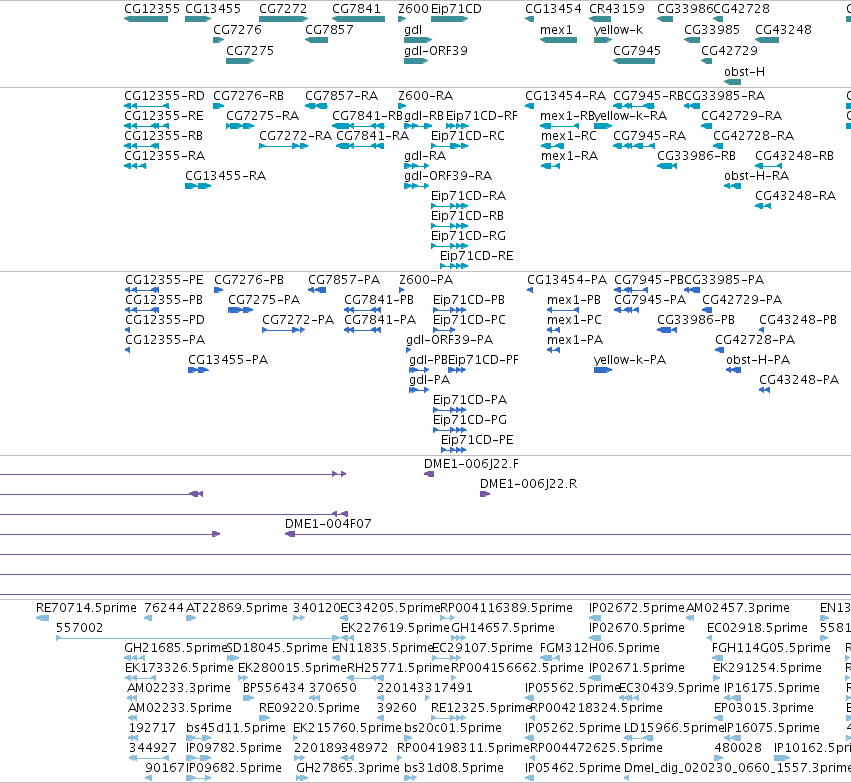Click the yellow-k gene label
851x783 pixels.
tap(618, 30)
